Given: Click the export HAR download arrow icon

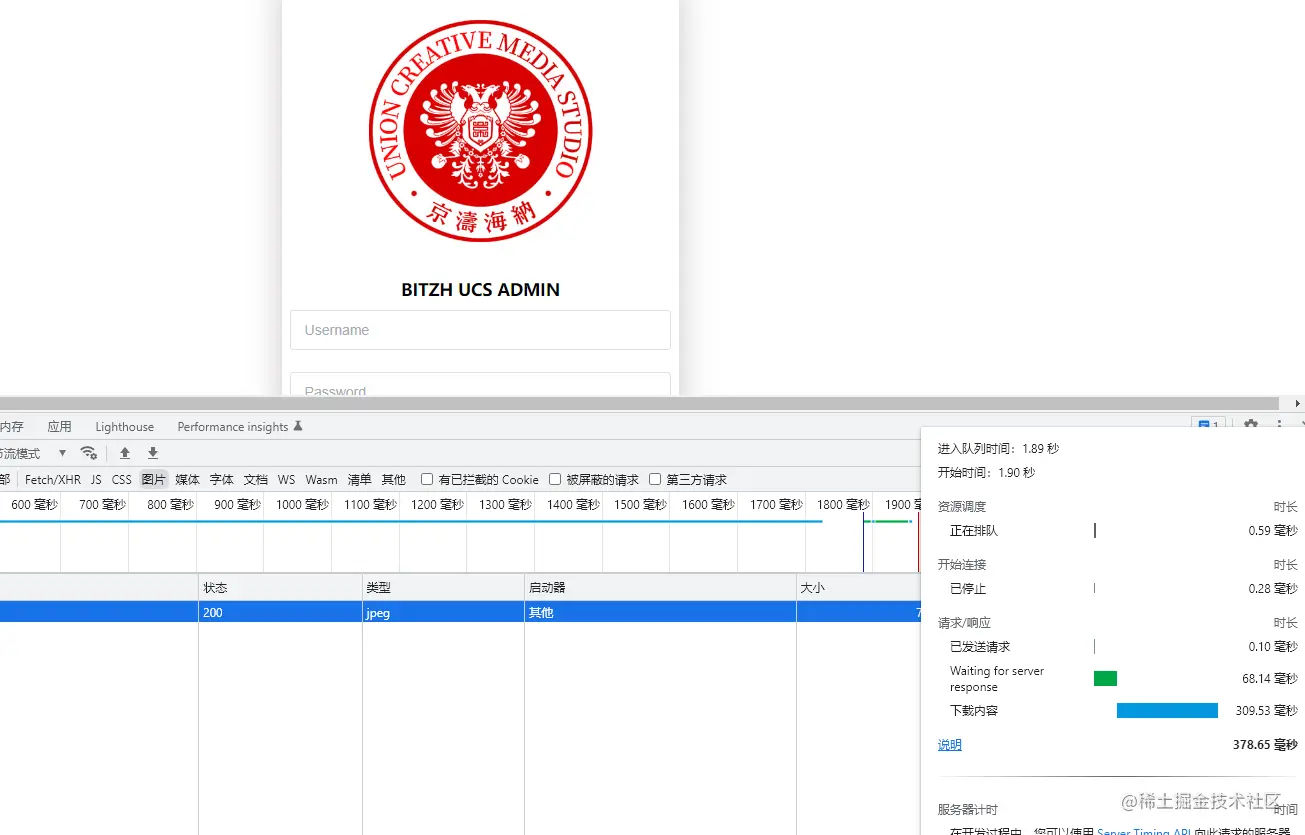Looking at the screenshot, I should [153, 453].
